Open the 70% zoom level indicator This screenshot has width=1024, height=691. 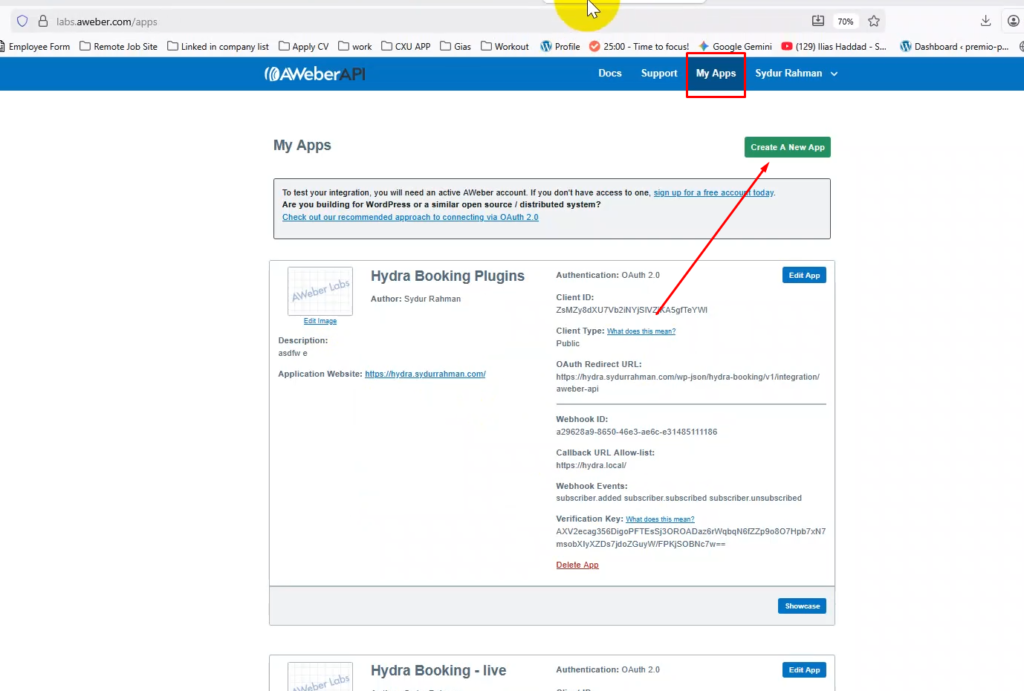[845, 21]
